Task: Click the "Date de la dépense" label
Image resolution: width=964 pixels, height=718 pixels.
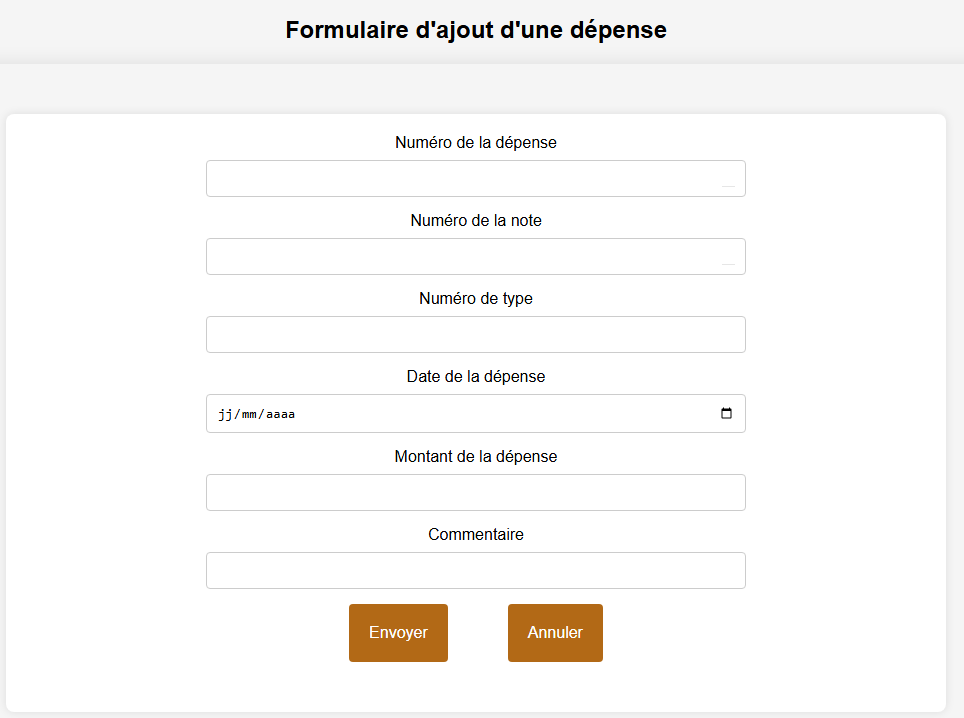Action: point(475,377)
